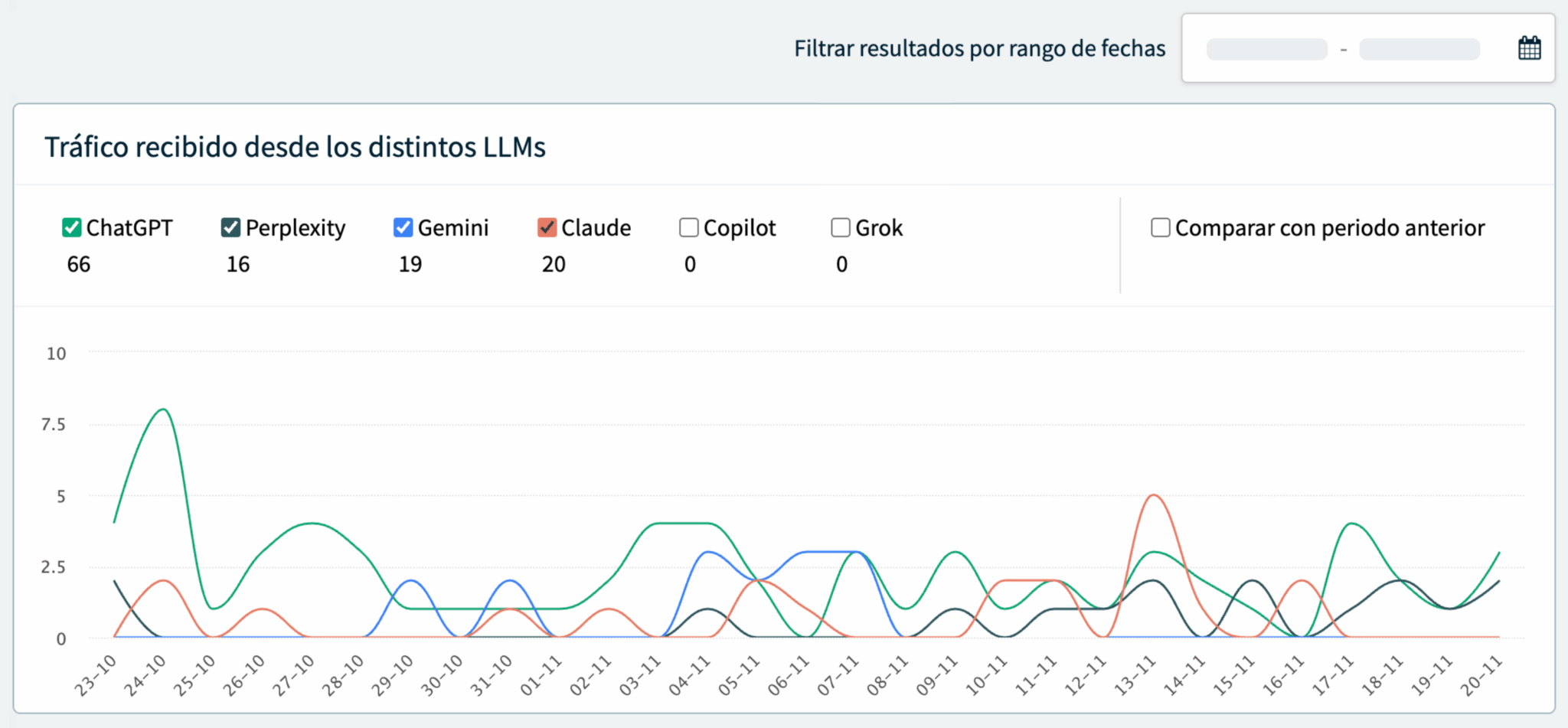Click the 23-10 x-axis date label
The width and height of the screenshot is (1568, 728).
point(96,674)
